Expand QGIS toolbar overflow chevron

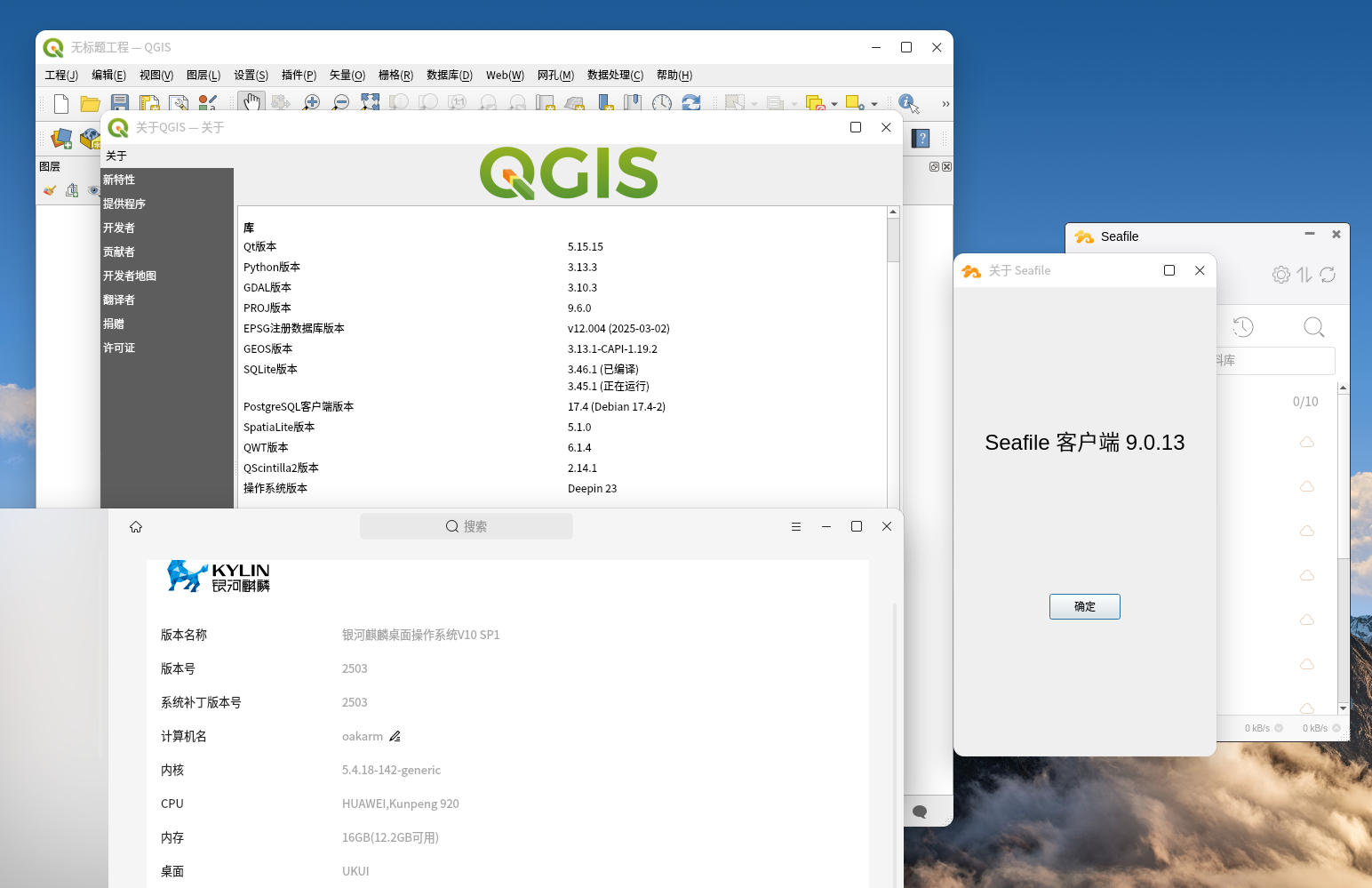[x=945, y=104]
